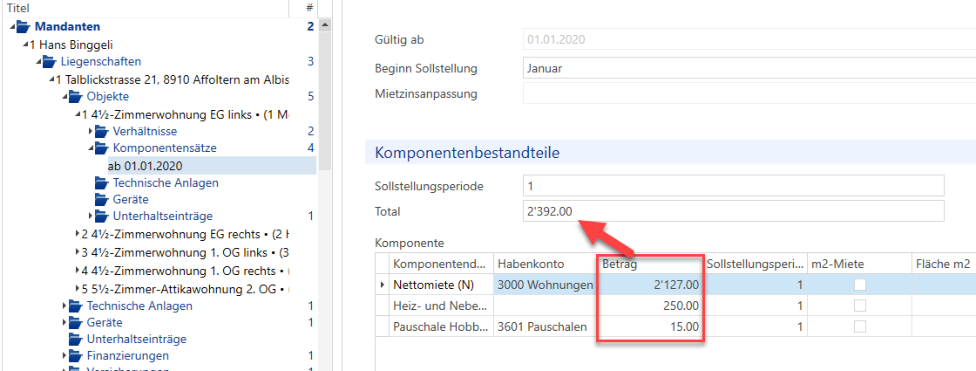976x371 pixels.
Task: Click the tree scrollbar up arrow
Action: [x=325, y=25]
